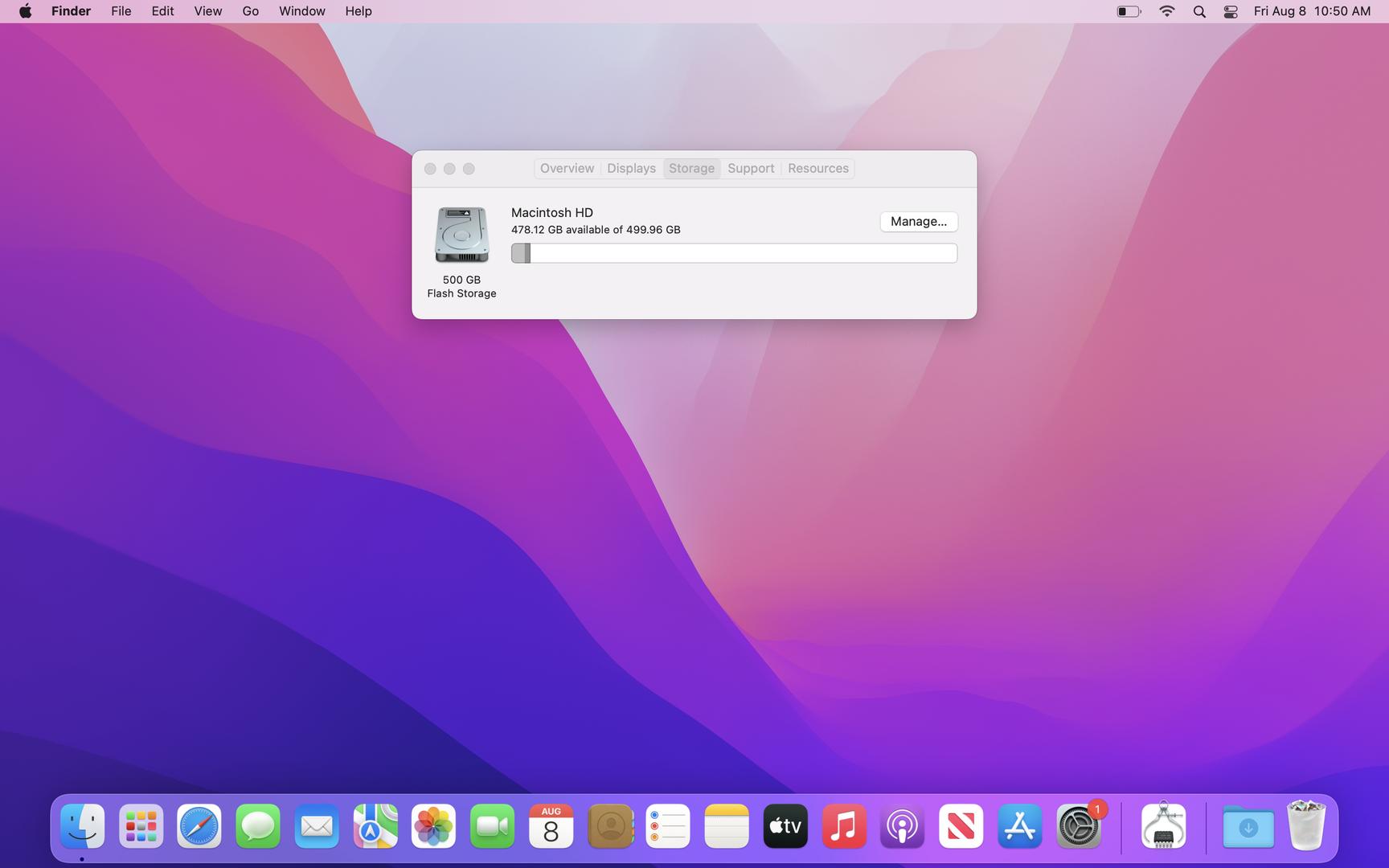Viewport: 1389px width, 868px height.
Task: Open the Trash from the Dock
Action: click(x=1306, y=825)
